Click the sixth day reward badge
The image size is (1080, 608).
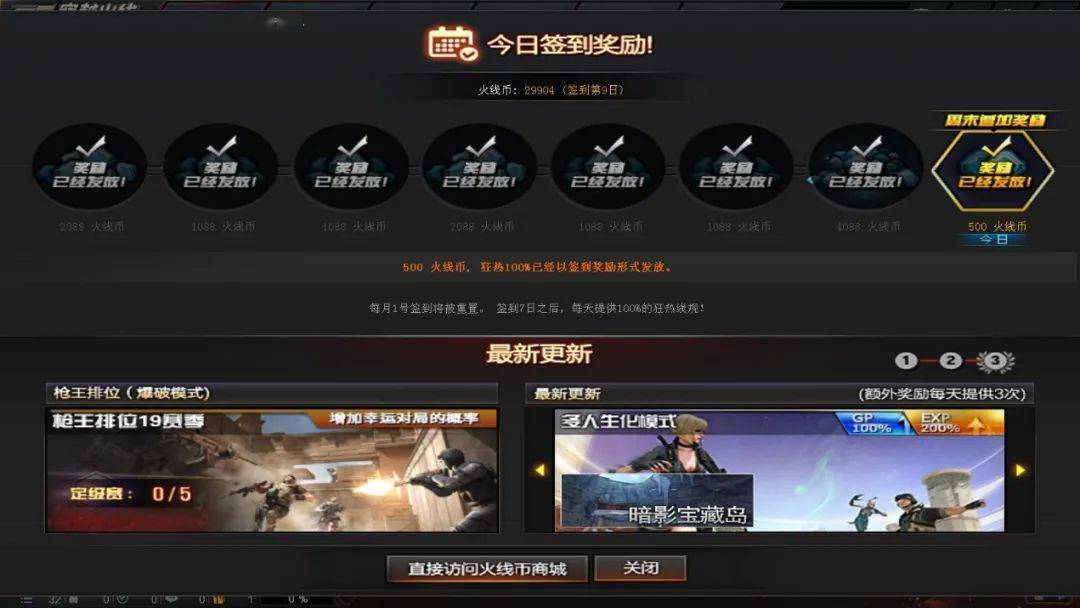736,166
